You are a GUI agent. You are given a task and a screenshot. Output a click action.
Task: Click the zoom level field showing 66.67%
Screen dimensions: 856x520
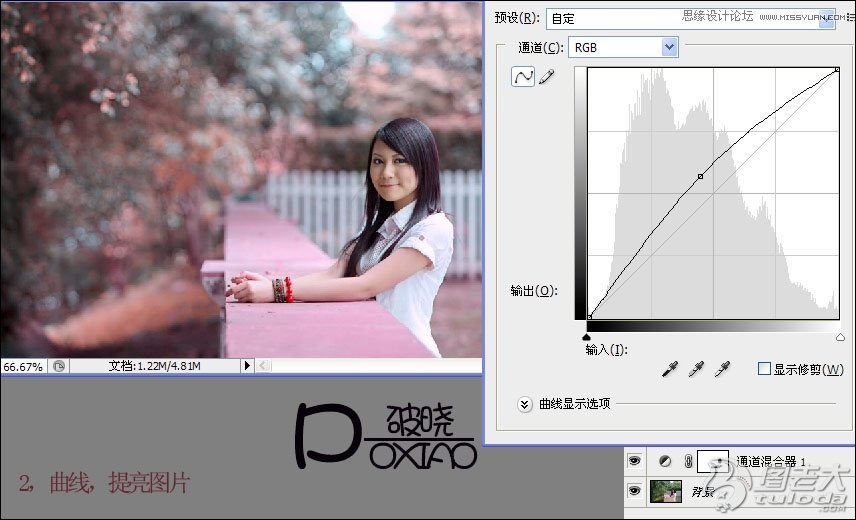click(x=23, y=367)
